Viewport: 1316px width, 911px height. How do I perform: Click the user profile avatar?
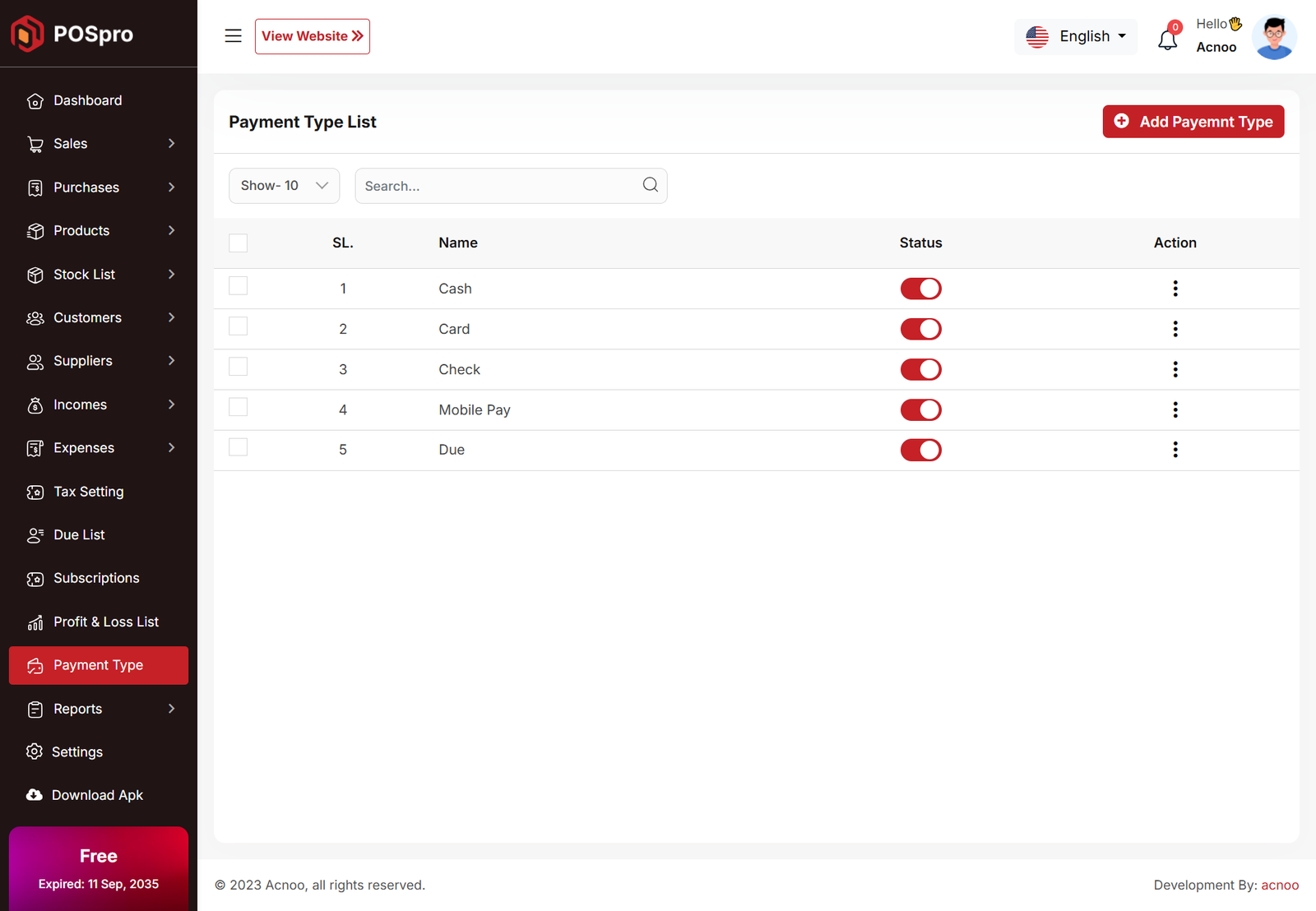click(1273, 37)
